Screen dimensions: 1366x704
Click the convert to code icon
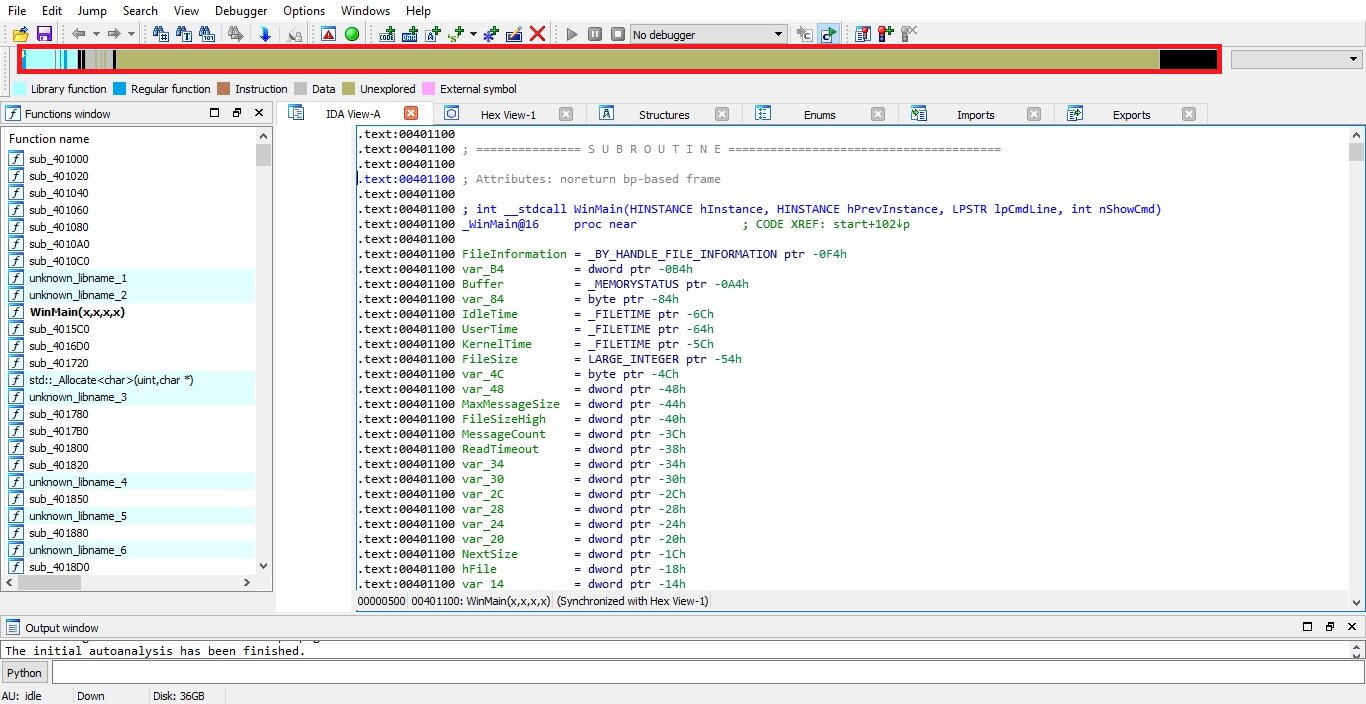pos(387,34)
